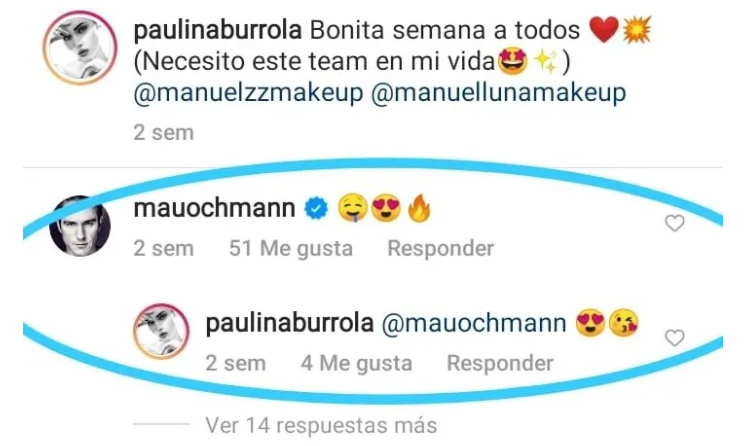Click Responder under paulinaburrola's reply

(x=500, y=363)
